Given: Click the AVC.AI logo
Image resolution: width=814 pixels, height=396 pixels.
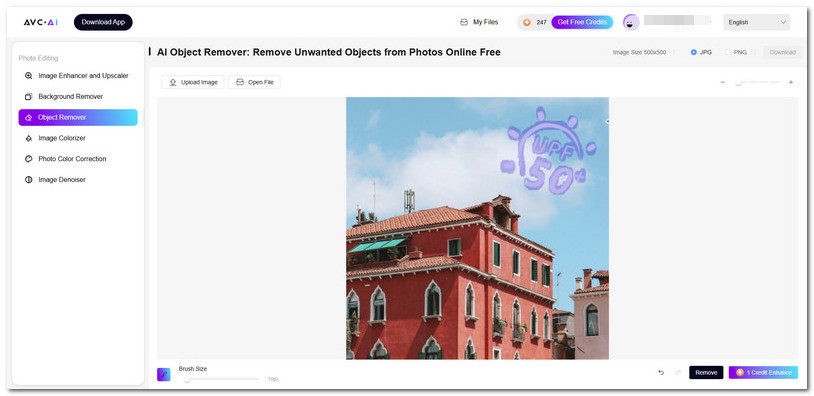Looking at the screenshot, I should [x=40, y=22].
